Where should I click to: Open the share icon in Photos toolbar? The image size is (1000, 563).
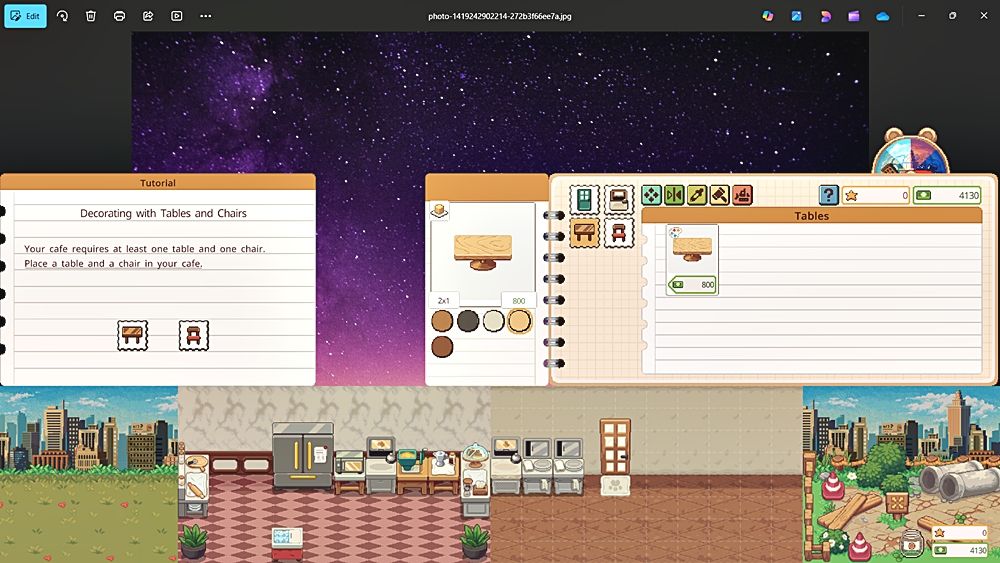coord(148,16)
